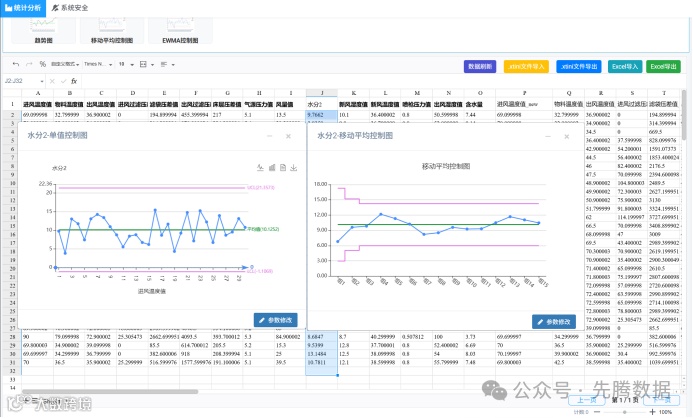
Task: Click 参数修改 in 移动平均控制图 dialog
Action: tap(554, 322)
